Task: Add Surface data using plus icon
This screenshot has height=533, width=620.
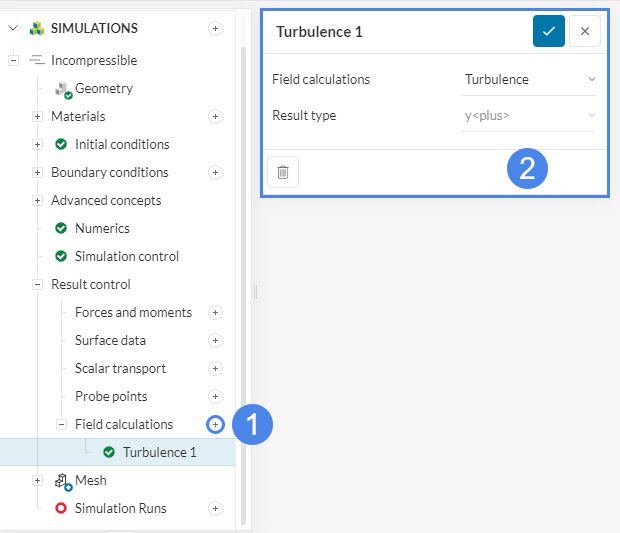Action: click(215, 340)
